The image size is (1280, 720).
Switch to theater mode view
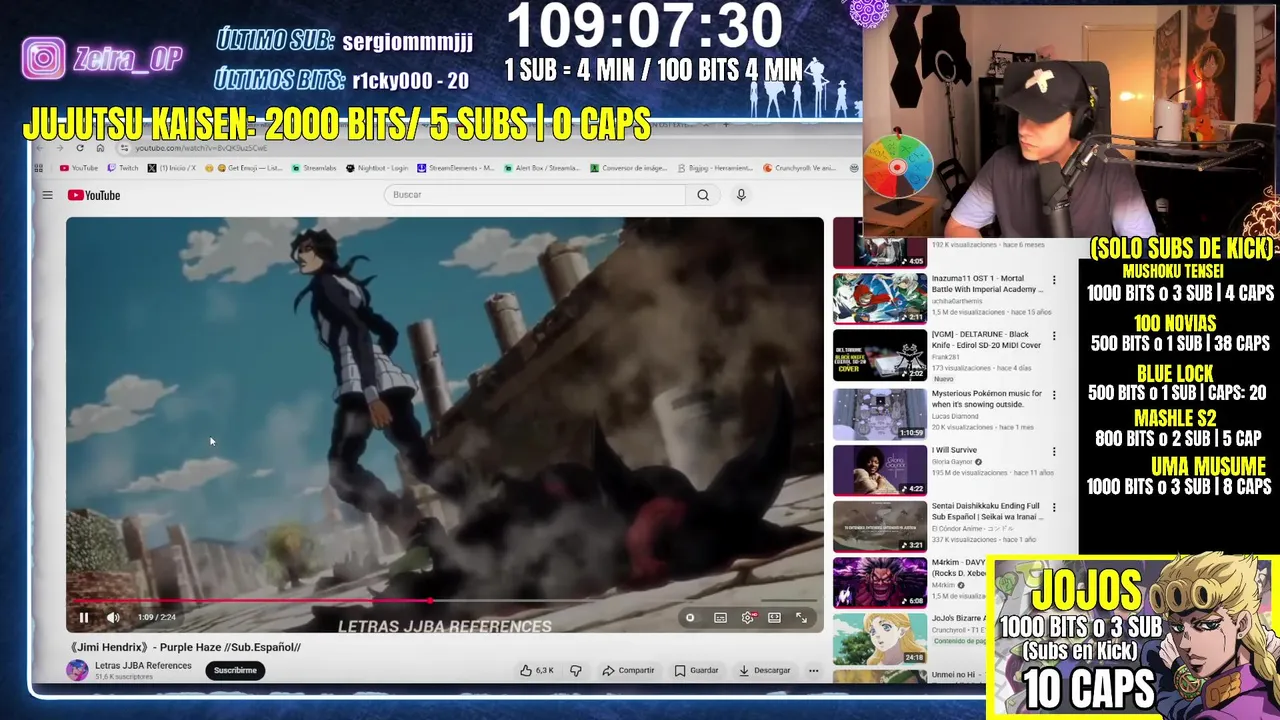tap(774, 618)
